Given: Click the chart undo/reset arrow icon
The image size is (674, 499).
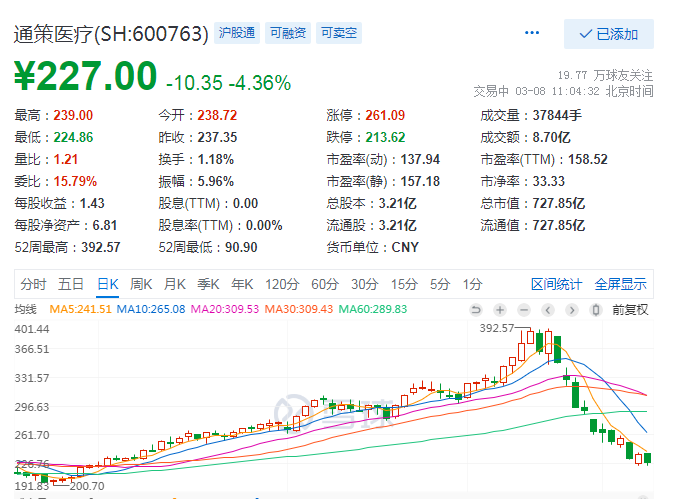Looking at the screenshot, I should point(475,309).
